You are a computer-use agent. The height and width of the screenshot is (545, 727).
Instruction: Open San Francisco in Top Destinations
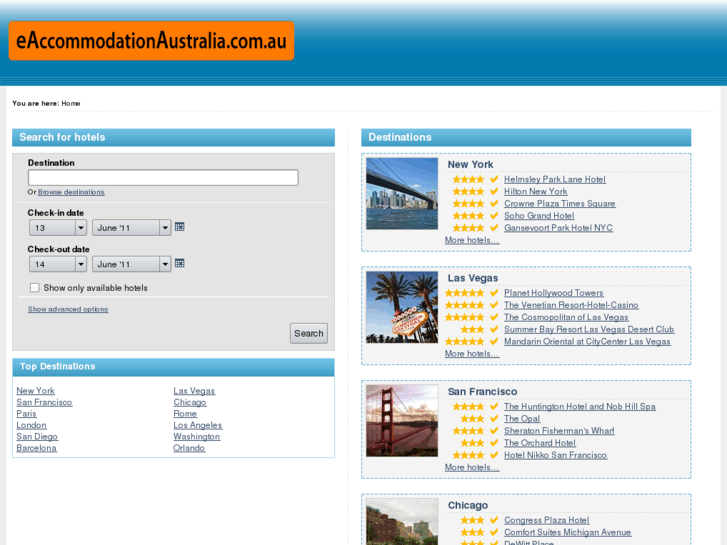tap(44, 402)
